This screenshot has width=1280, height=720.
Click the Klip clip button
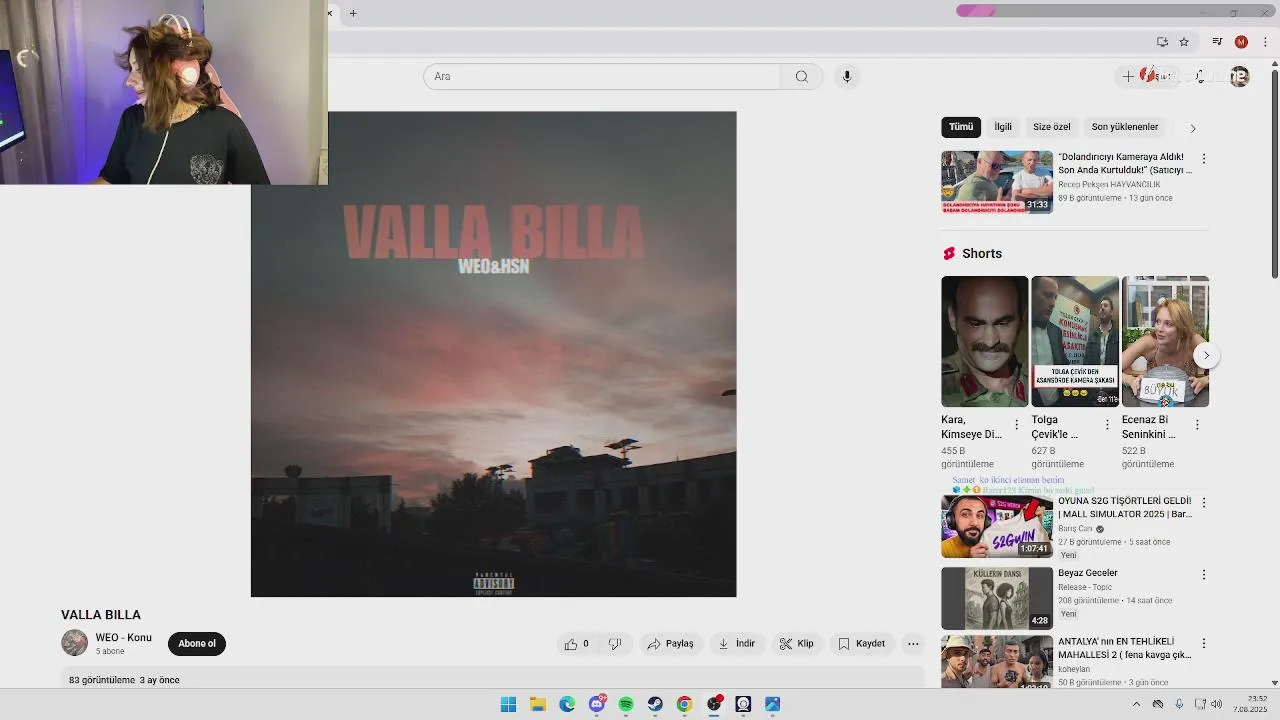click(x=796, y=644)
